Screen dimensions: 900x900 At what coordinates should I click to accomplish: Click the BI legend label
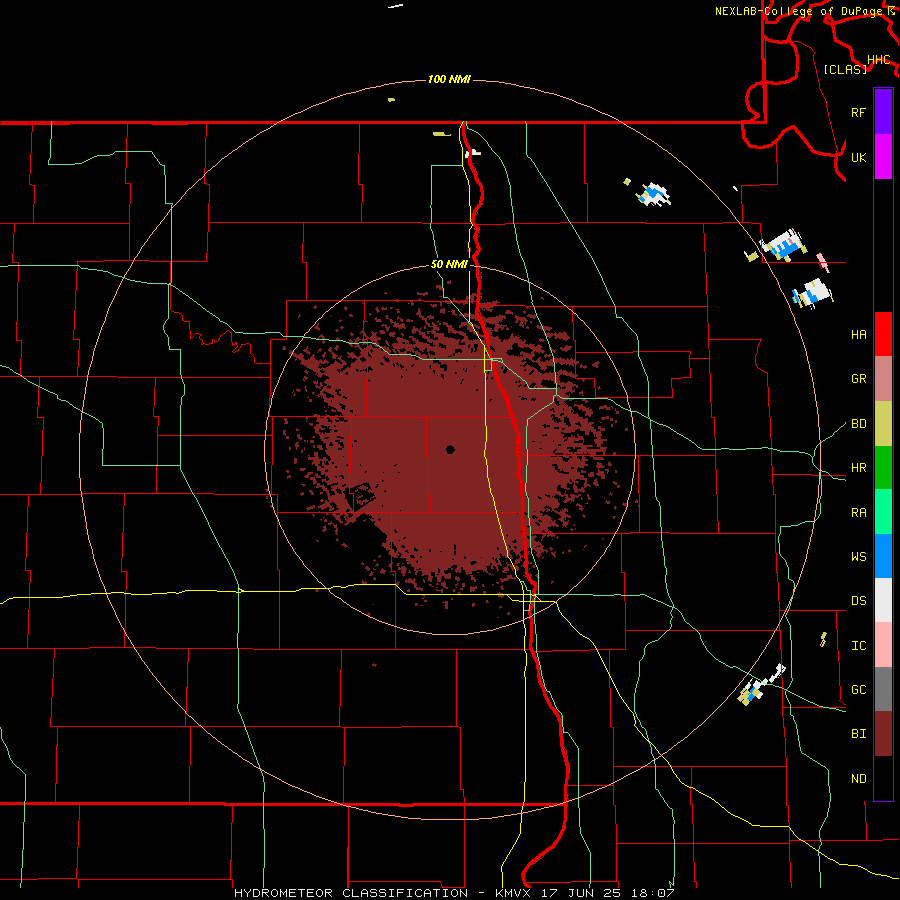858,734
